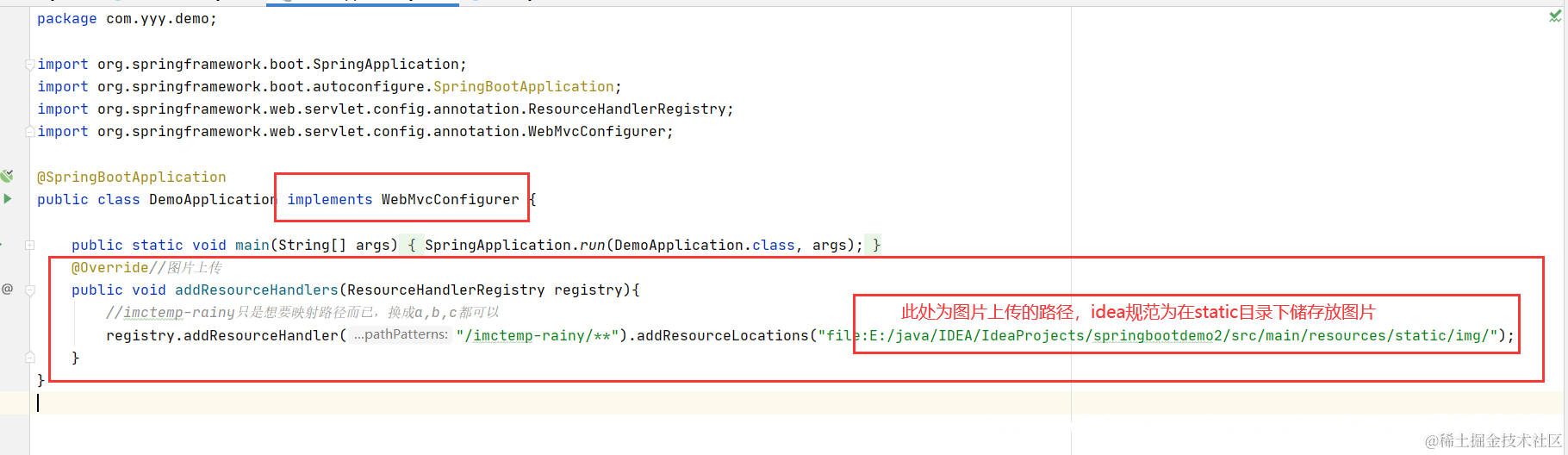Click WebMvcConfigurer in the class declaration
Image resolution: width=1568 pixels, height=455 pixels.
[x=451, y=199]
